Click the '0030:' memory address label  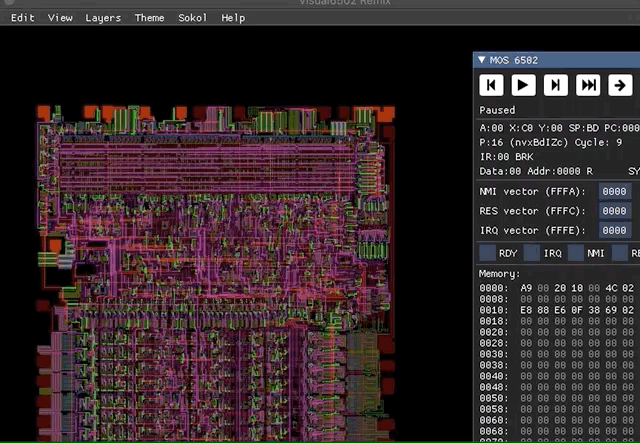click(494, 354)
